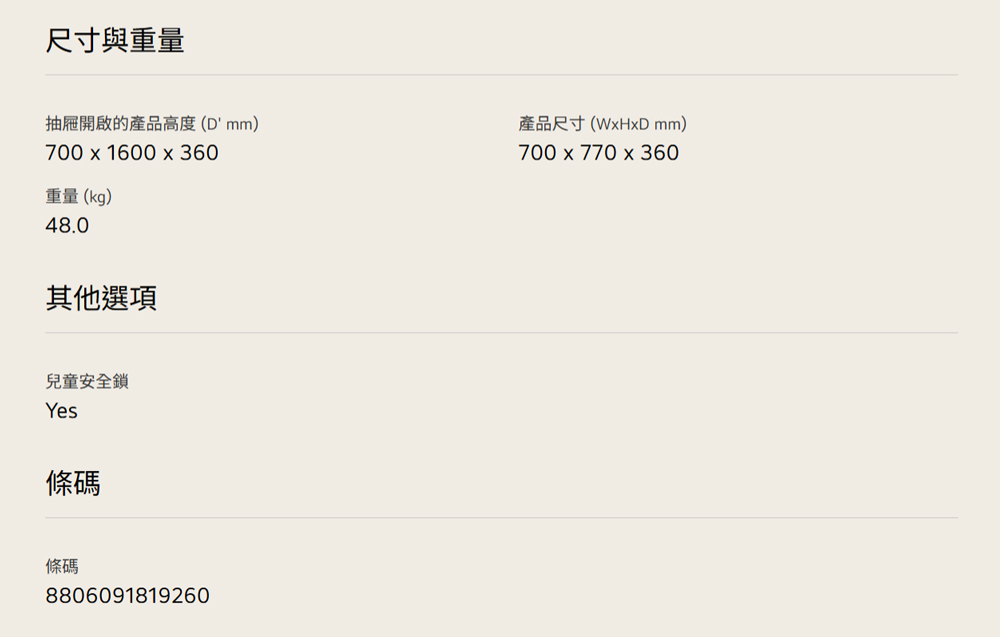Click the (WxHxD mm) unit text
Image resolution: width=1000 pixels, height=637 pixels.
pyautogui.click(x=638, y=124)
